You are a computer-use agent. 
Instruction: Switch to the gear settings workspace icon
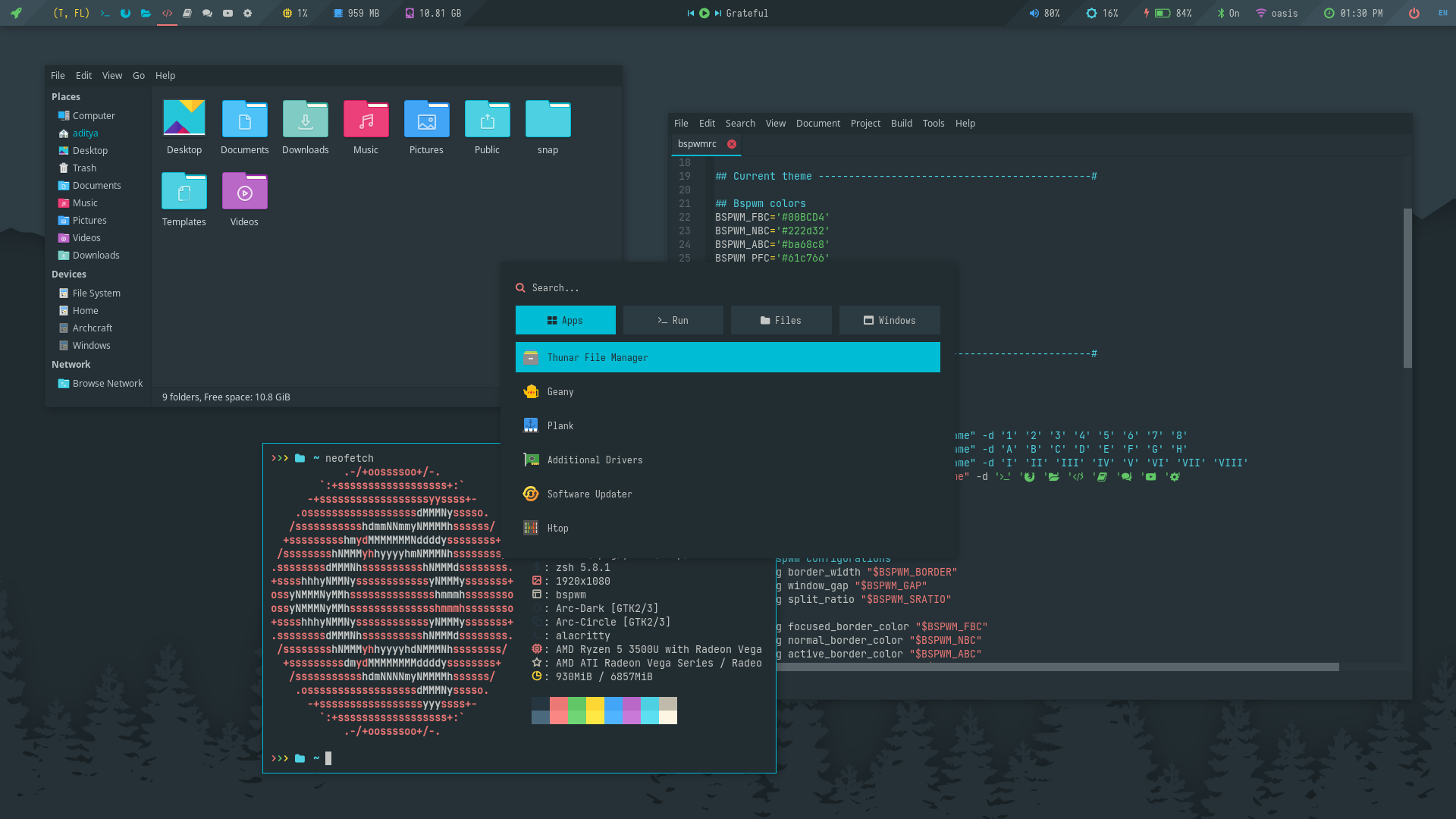(x=248, y=13)
